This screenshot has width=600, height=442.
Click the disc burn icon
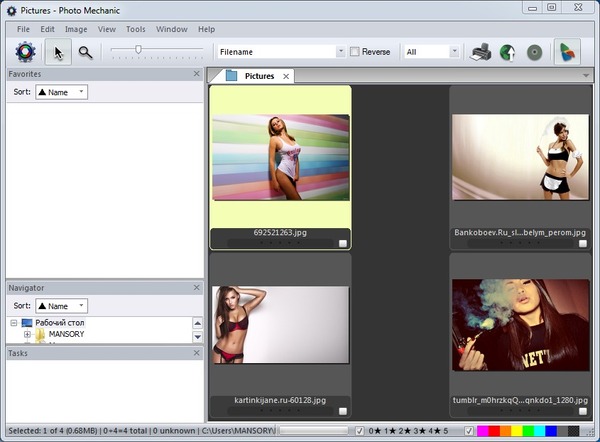click(x=535, y=52)
